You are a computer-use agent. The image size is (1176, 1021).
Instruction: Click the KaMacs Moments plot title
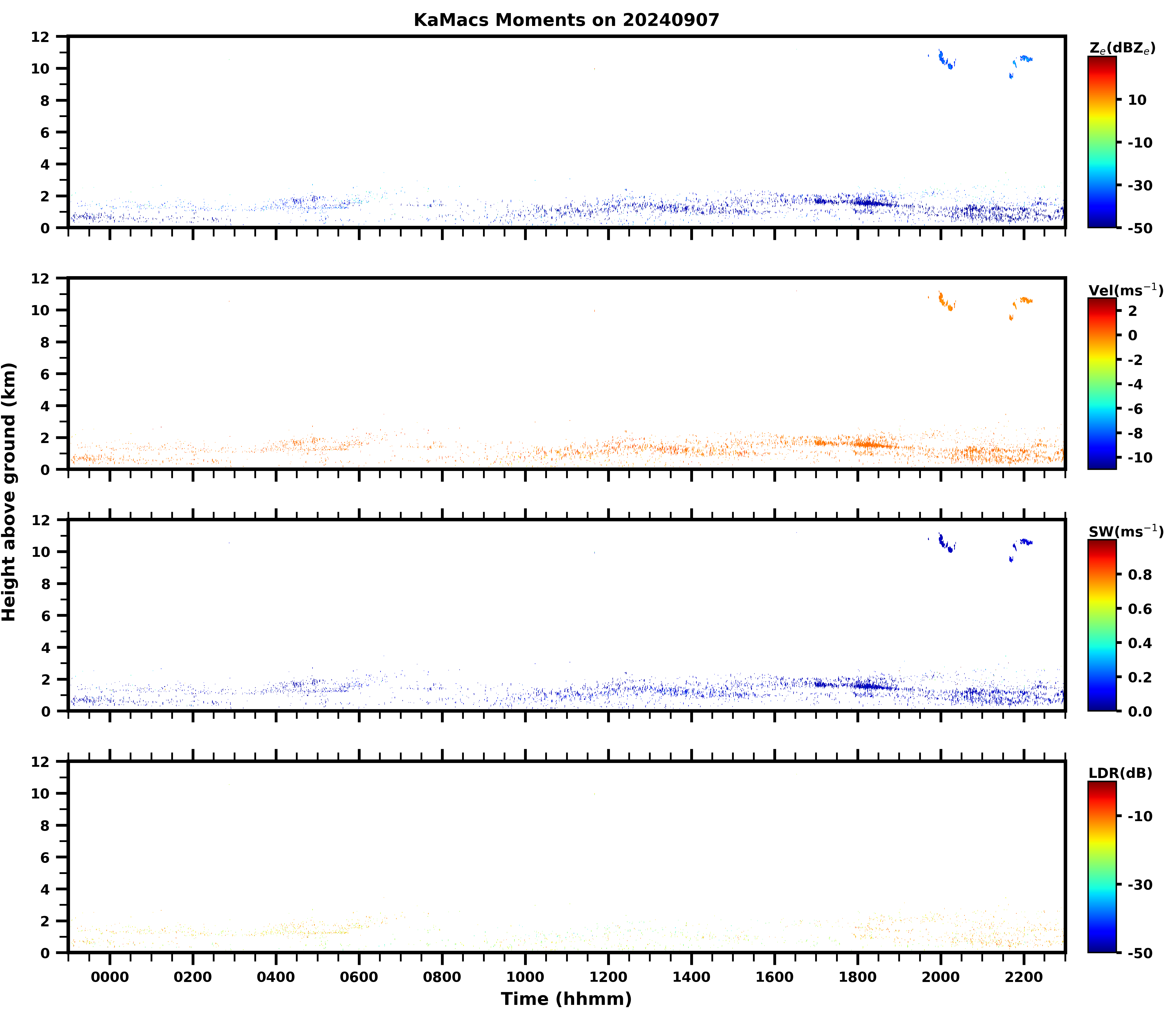(566, 20)
